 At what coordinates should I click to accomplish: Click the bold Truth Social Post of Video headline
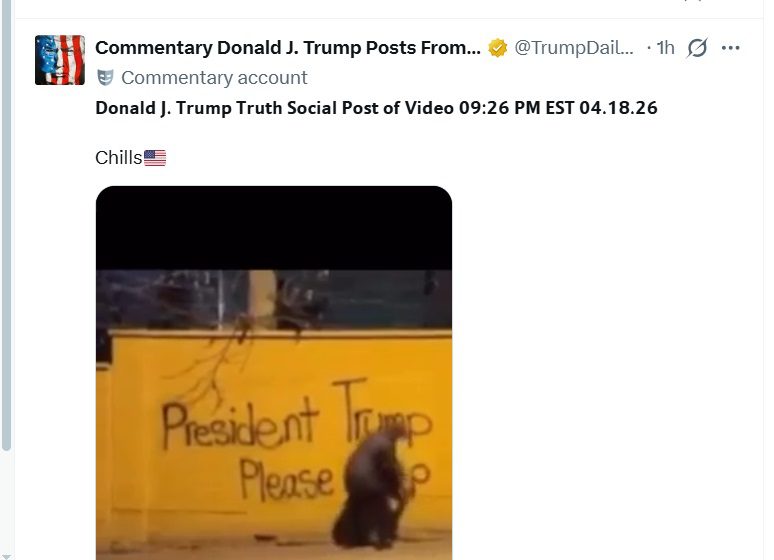click(x=376, y=108)
